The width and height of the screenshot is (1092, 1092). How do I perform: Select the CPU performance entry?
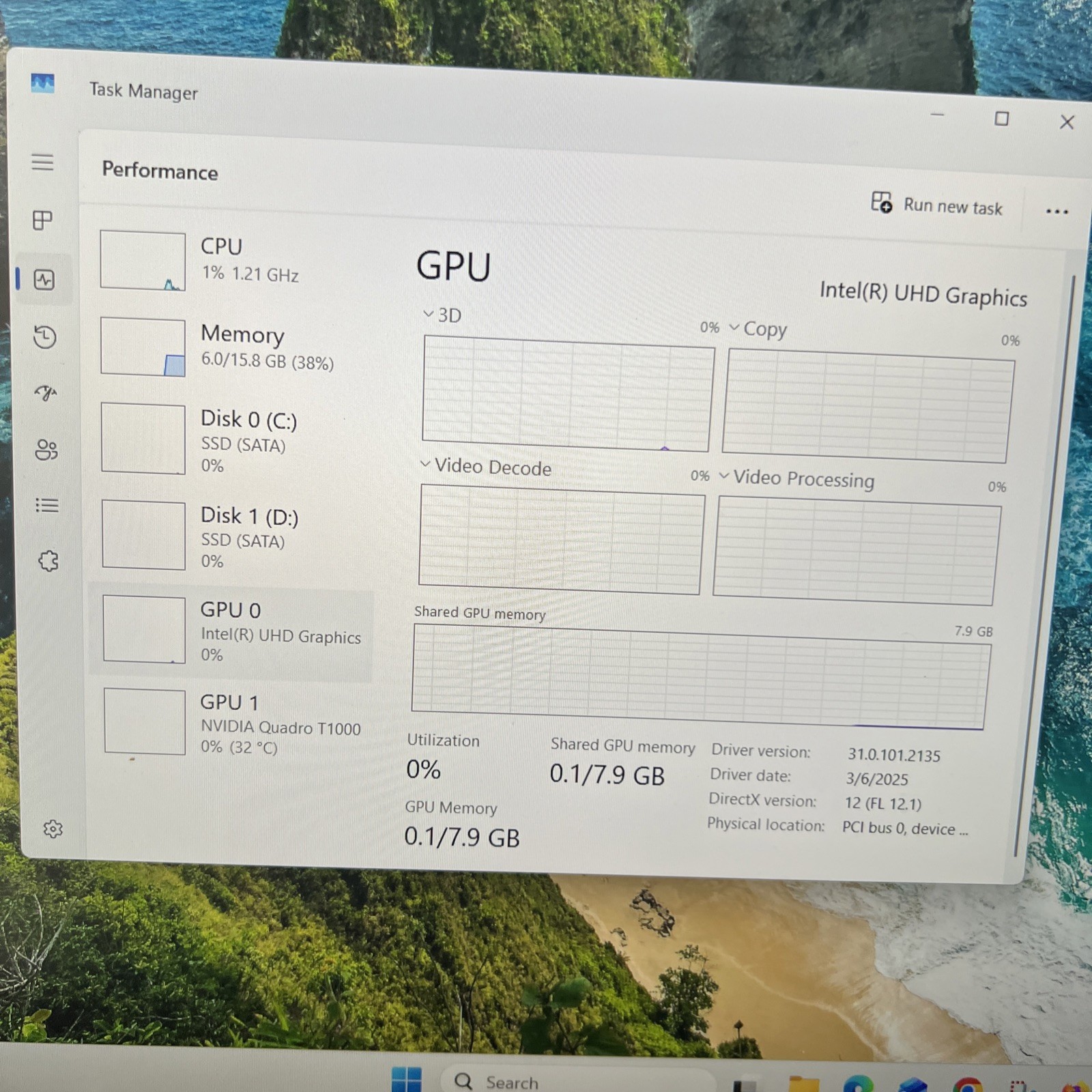pos(232,261)
